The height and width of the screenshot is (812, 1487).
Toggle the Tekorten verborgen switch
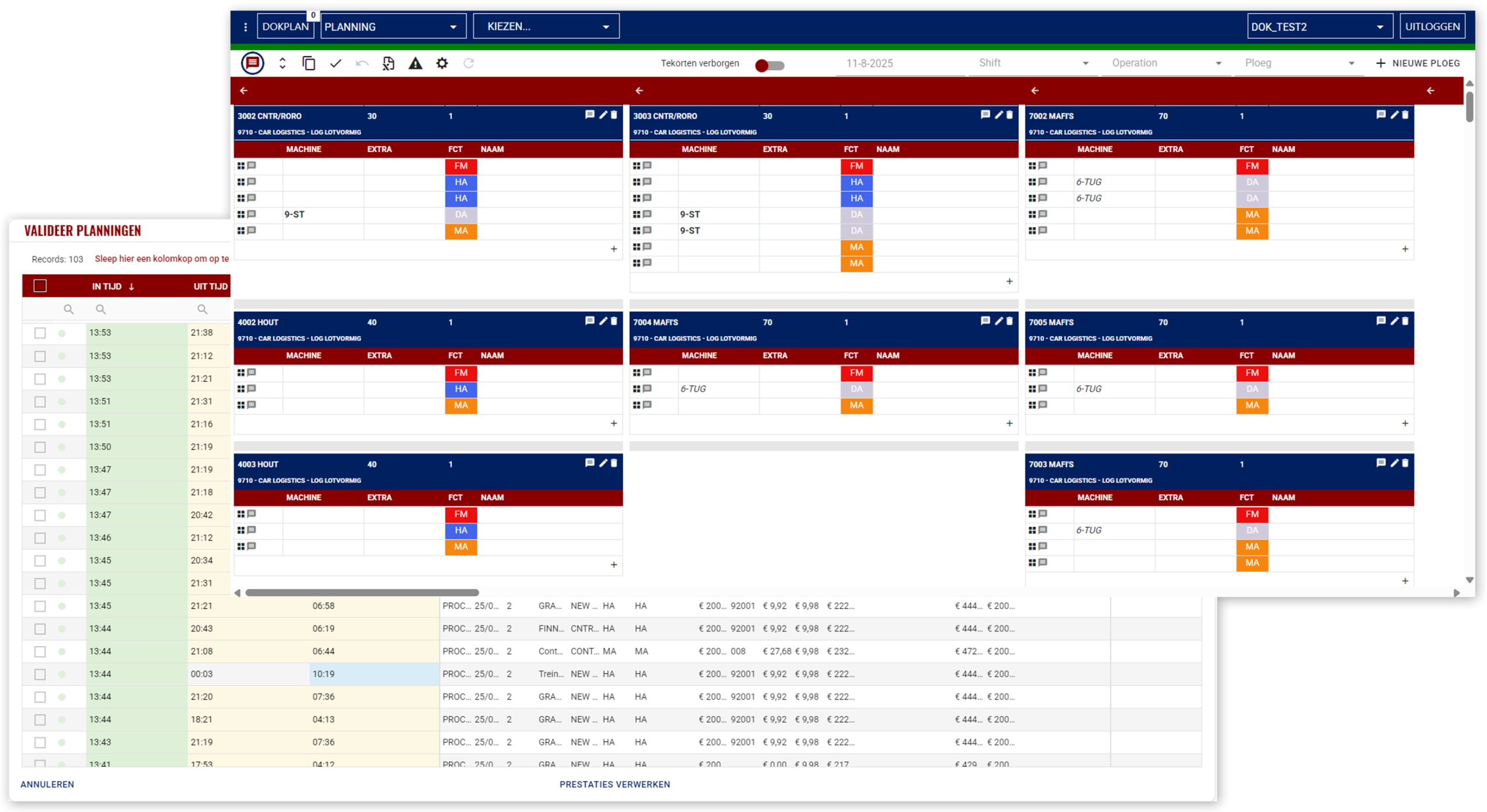(769, 66)
